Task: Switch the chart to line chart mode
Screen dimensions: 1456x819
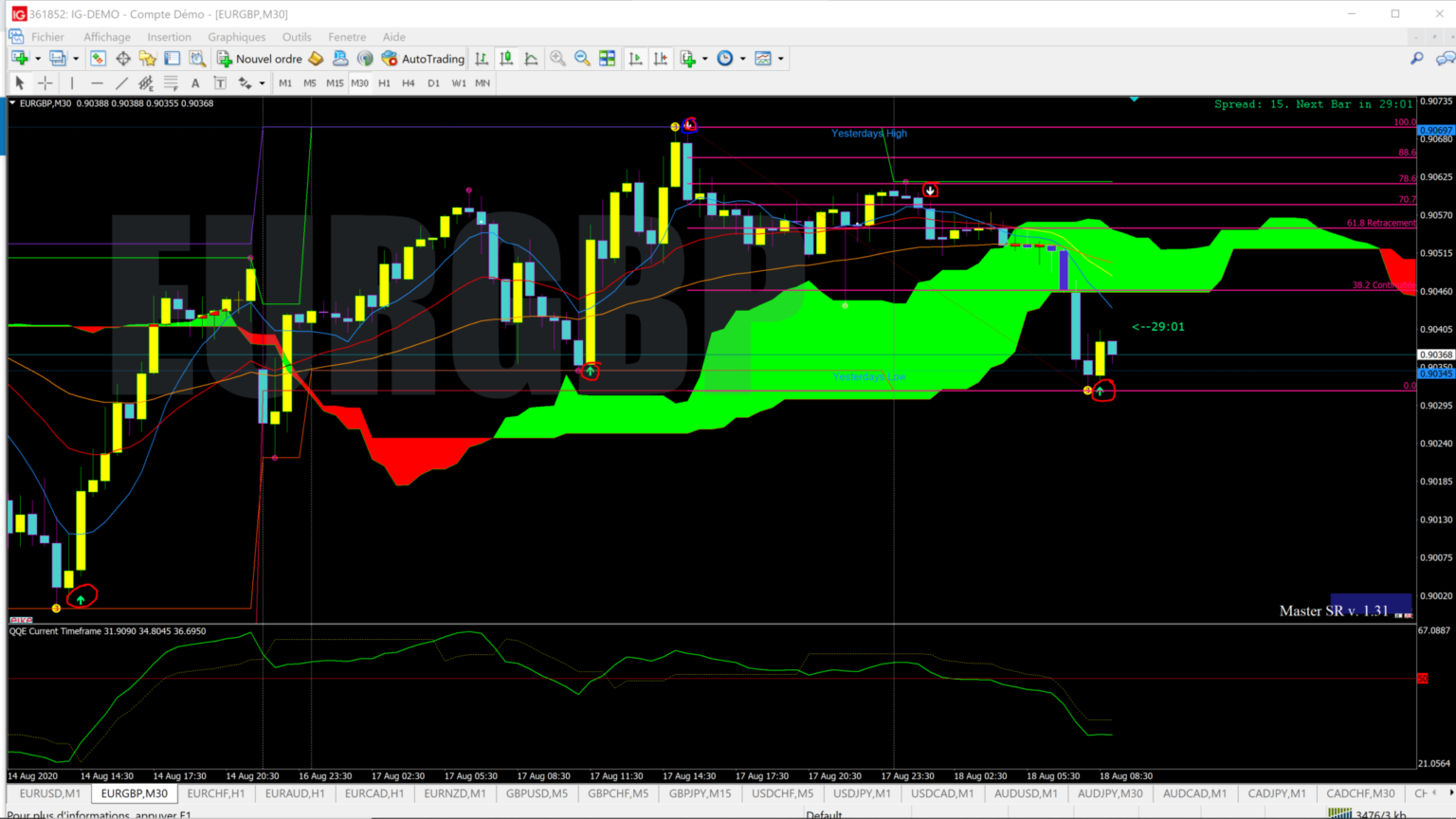Action: click(531, 58)
